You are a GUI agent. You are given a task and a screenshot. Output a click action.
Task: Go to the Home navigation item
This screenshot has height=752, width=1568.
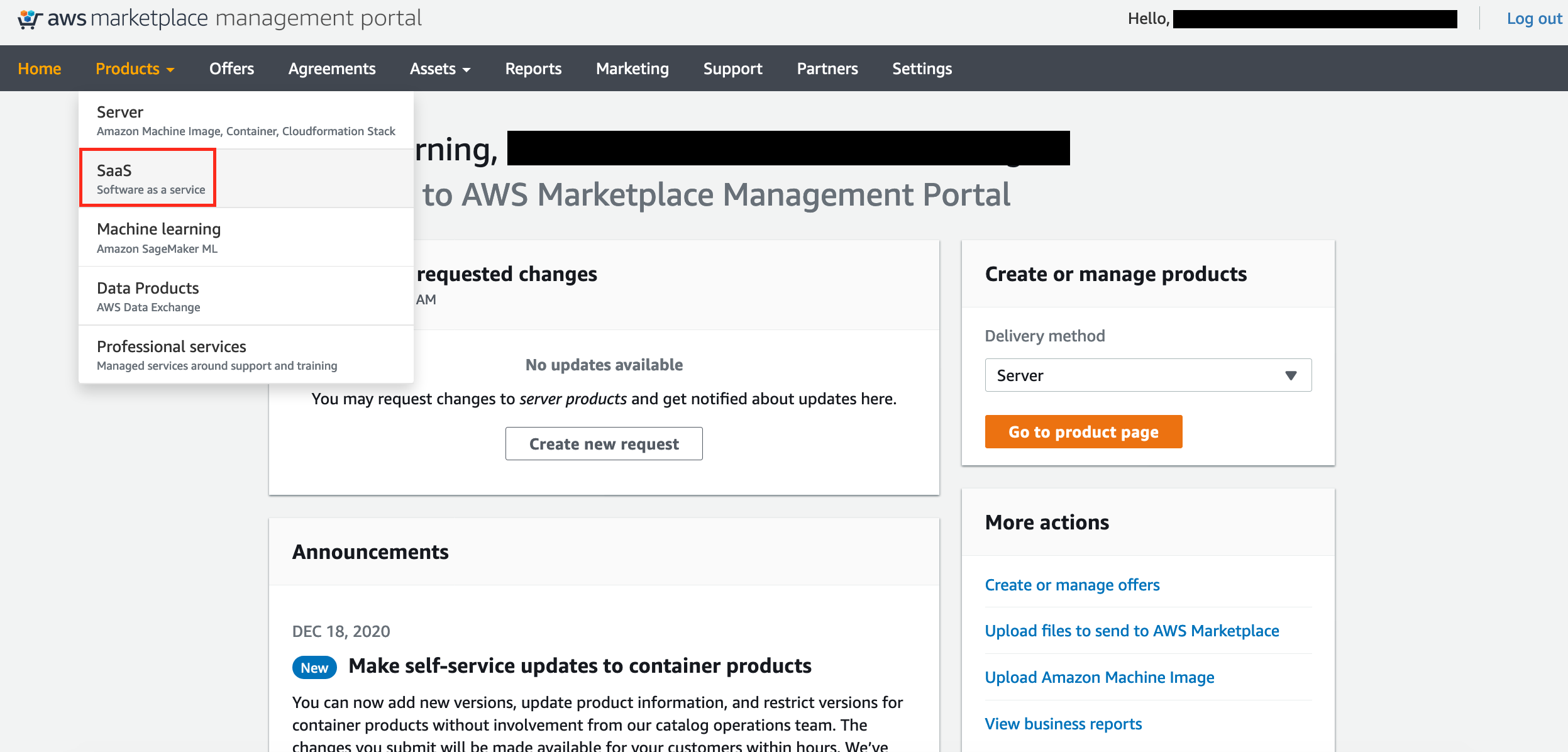tap(40, 69)
